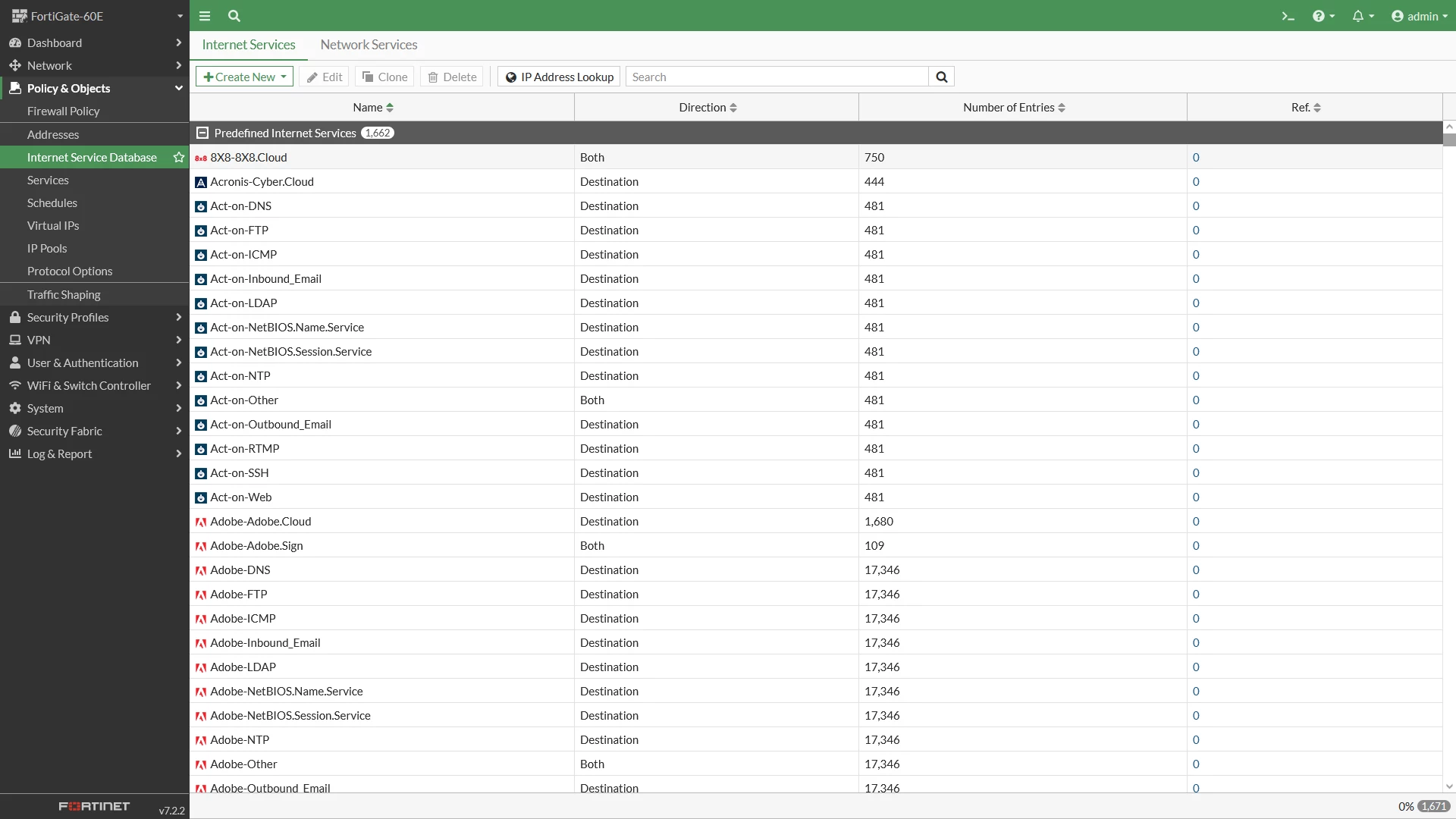Open the admin user menu
This screenshot has height=819, width=1456.
[1420, 16]
